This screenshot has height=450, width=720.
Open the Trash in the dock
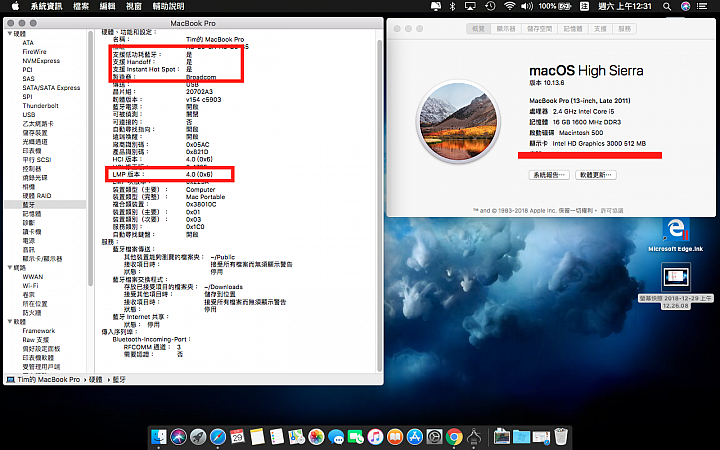[561, 436]
